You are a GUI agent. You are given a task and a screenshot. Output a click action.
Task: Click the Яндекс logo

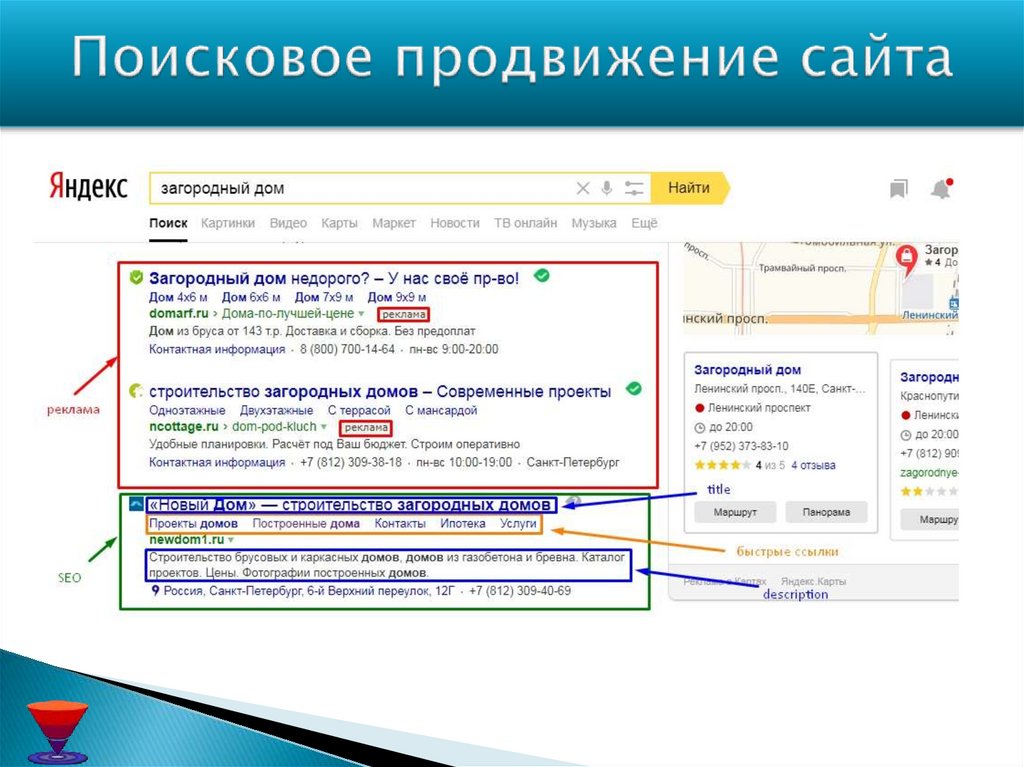[x=88, y=187]
